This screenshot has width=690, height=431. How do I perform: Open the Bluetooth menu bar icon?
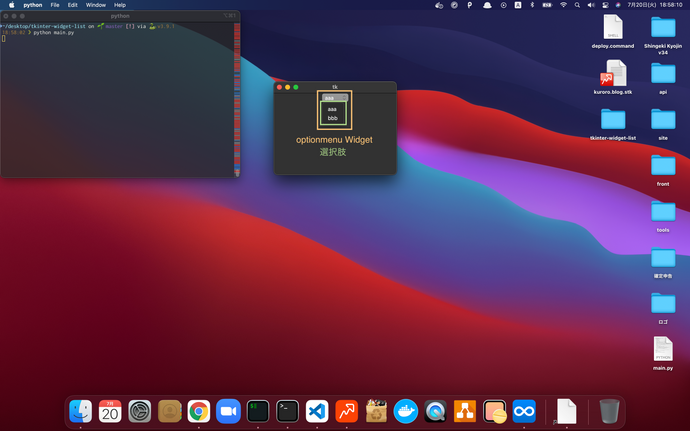[532, 5]
